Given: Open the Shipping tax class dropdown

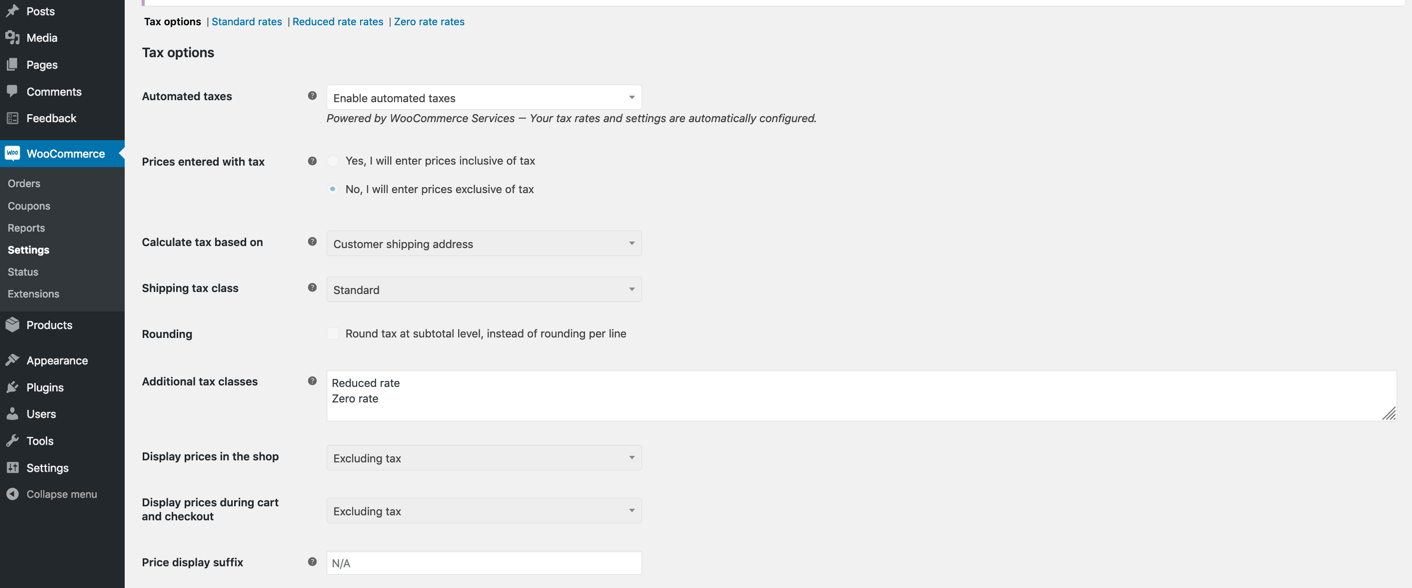Looking at the screenshot, I should click(483, 289).
